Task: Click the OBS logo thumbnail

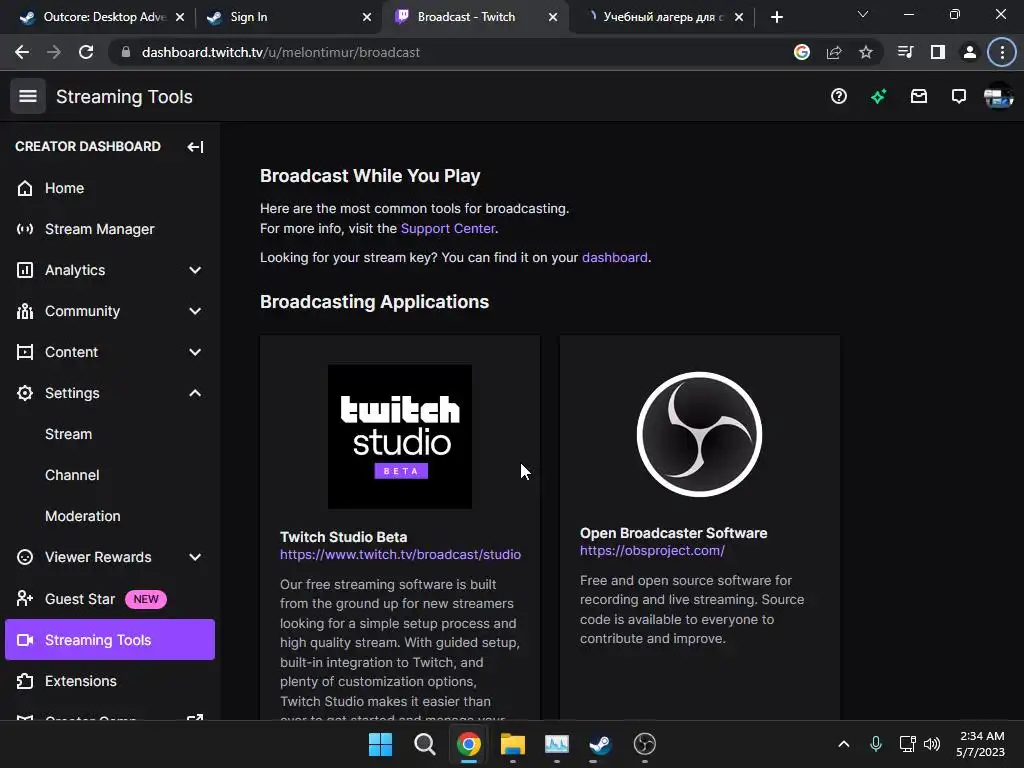Action: click(x=699, y=434)
